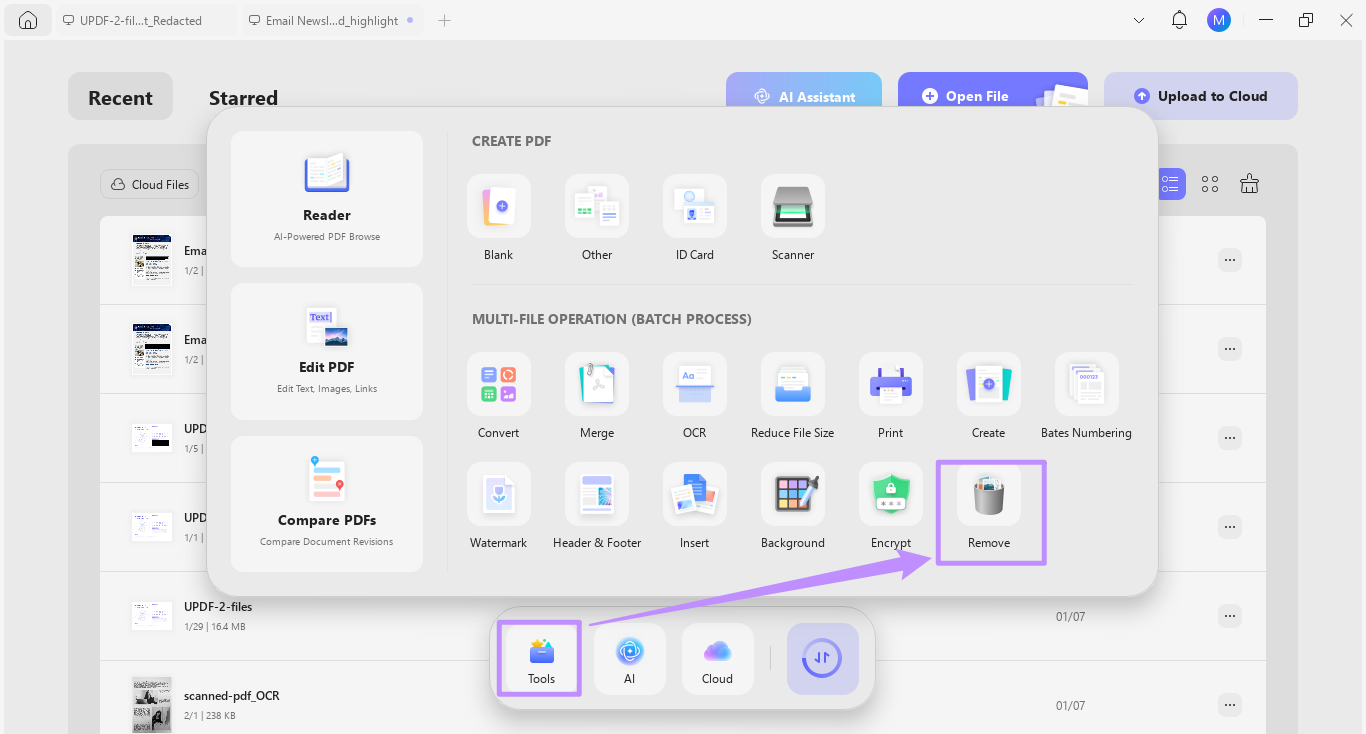The image size is (1366, 734).
Task: Click the scanned-pdf_OCR thumbnail
Action: click(x=152, y=705)
